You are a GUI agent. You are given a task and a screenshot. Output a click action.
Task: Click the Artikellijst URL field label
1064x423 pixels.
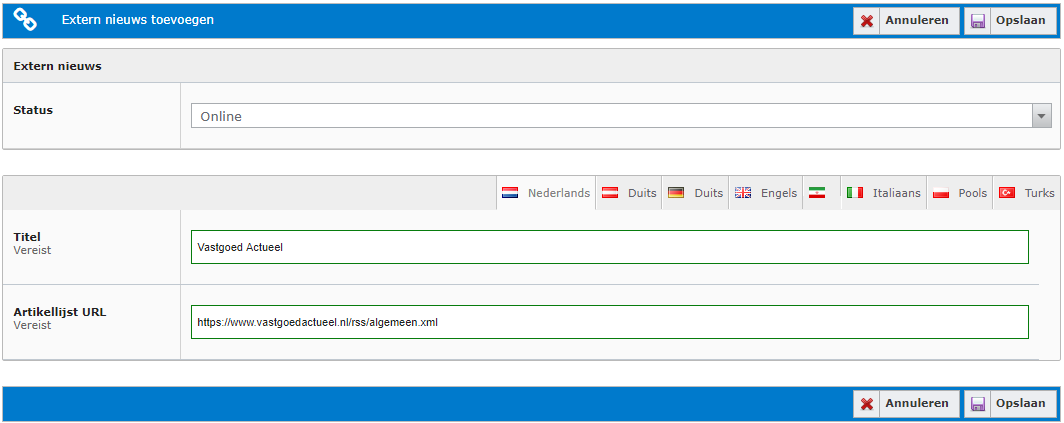click(x=60, y=312)
